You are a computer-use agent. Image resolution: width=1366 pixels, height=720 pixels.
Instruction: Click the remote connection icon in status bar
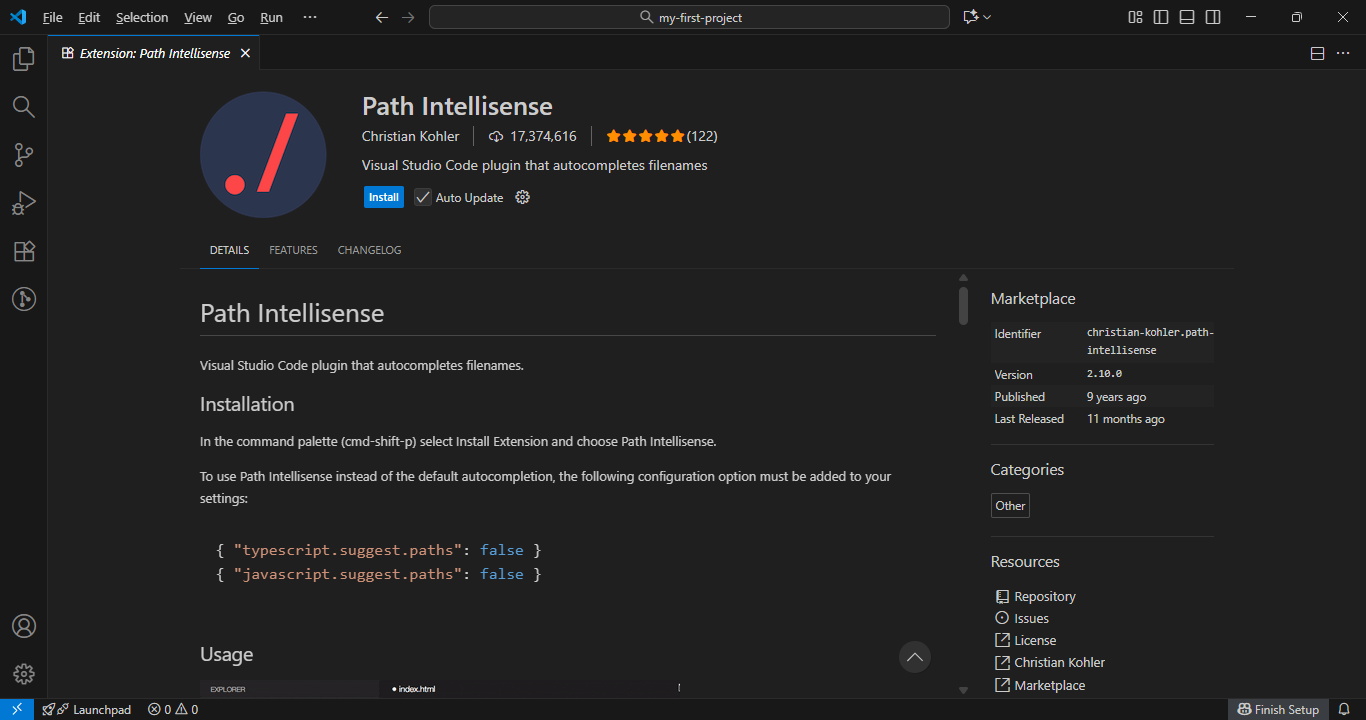[15, 709]
